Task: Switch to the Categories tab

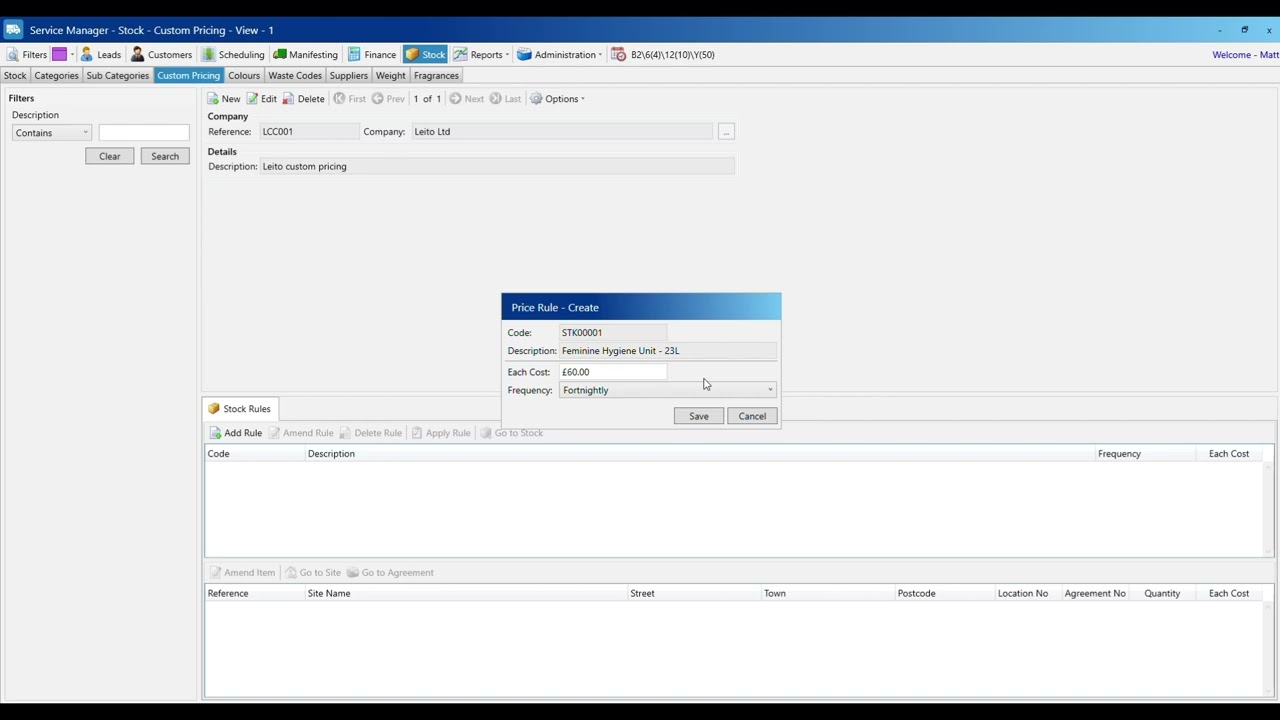Action: 56,75
